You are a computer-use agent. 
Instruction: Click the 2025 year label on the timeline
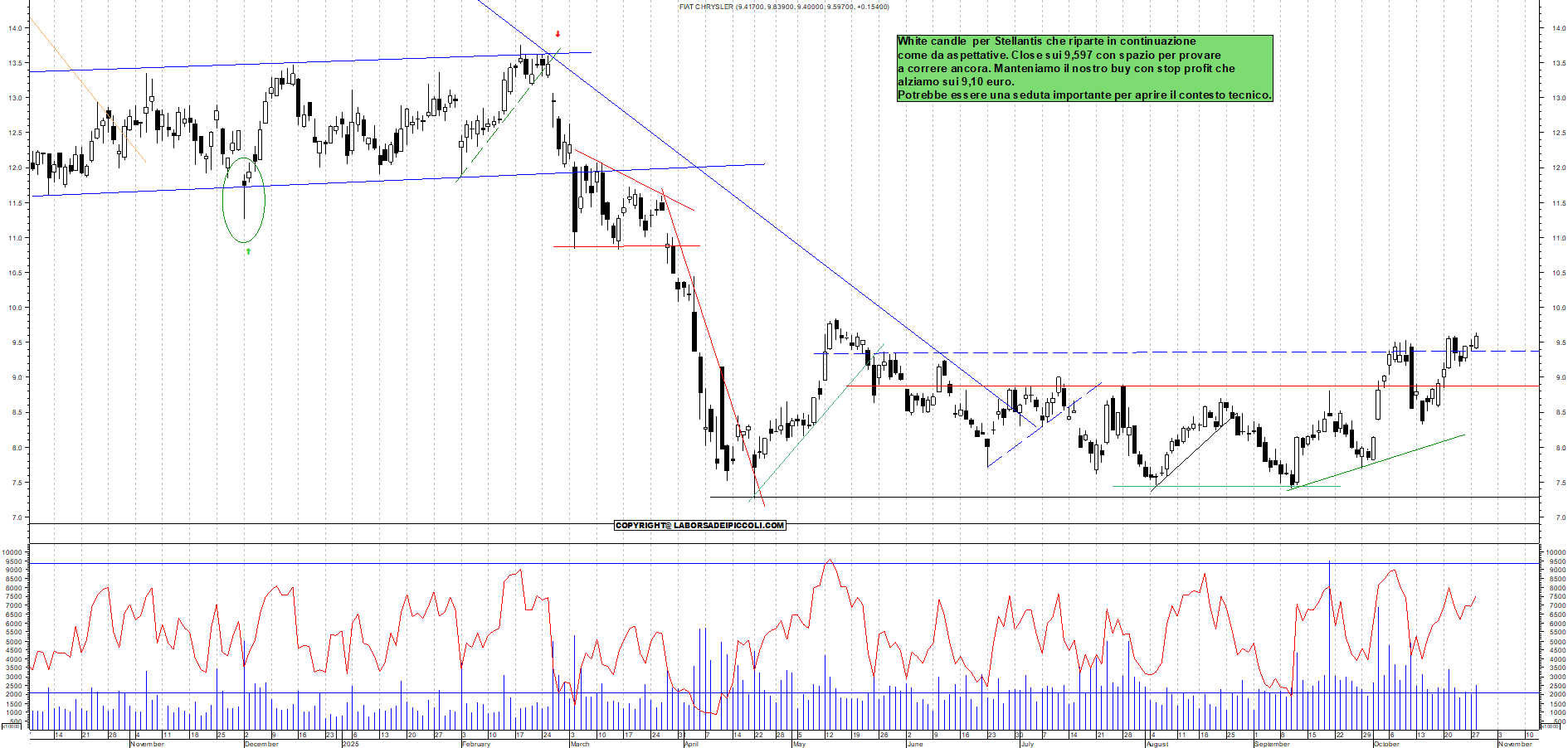pyautogui.click(x=351, y=745)
